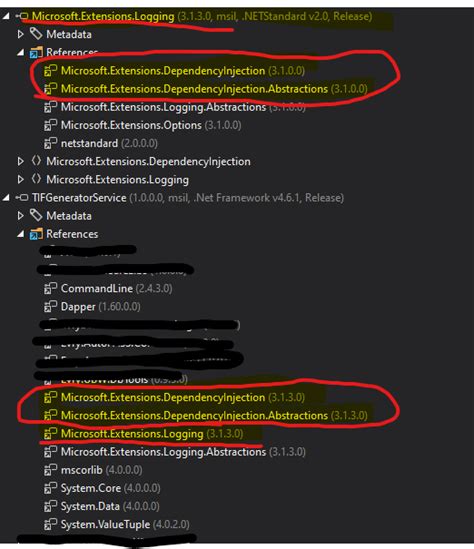Viewport: 474px width, 549px height.
Task: Collapse References under TIFGeneratorService
Action: point(21,234)
